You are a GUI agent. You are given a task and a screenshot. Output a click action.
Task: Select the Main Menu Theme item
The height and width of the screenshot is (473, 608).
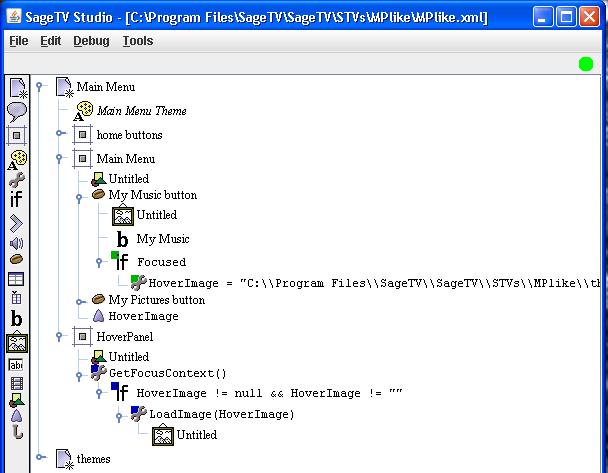click(x=141, y=111)
